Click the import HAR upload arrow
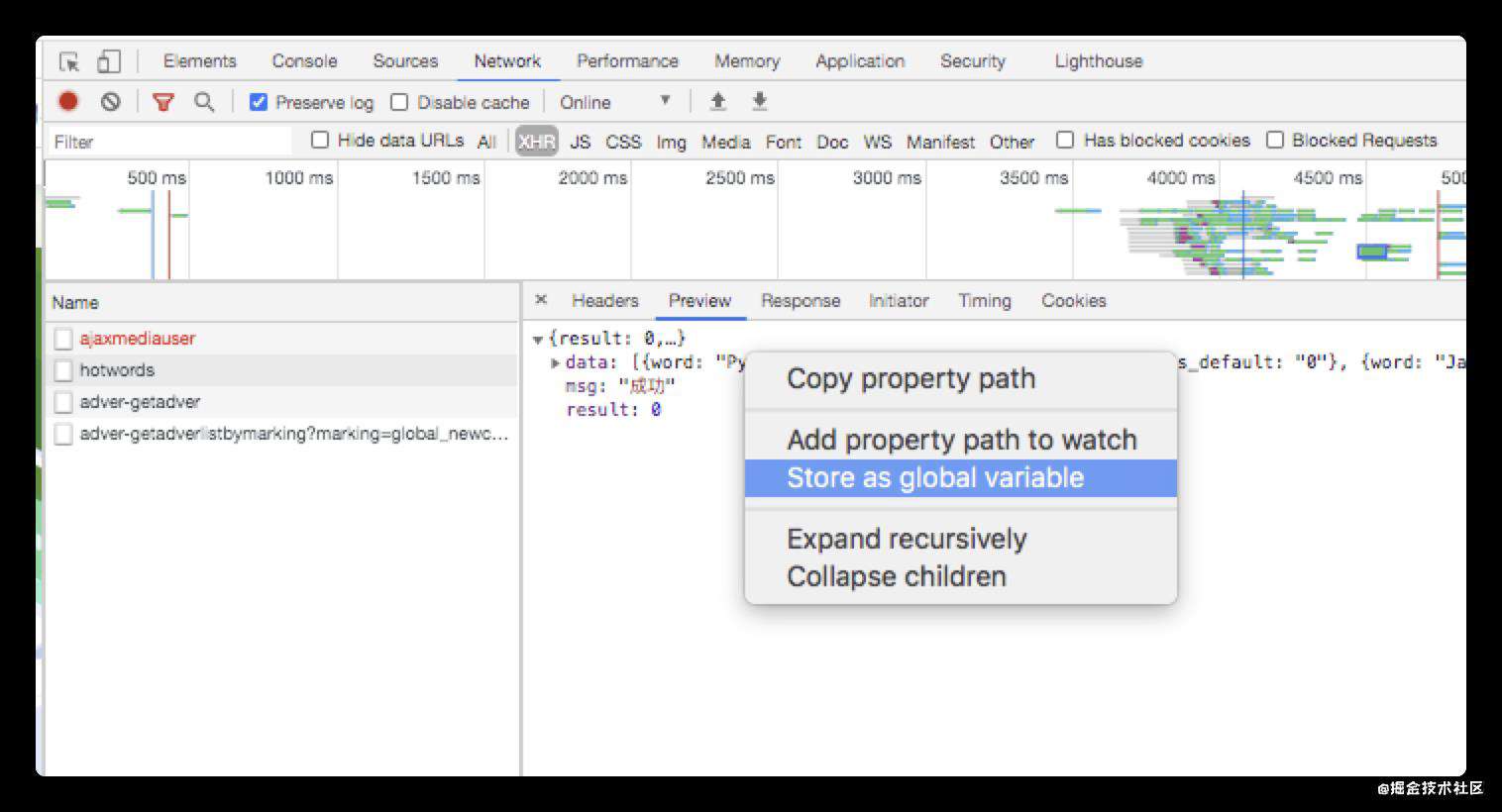 point(718,101)
